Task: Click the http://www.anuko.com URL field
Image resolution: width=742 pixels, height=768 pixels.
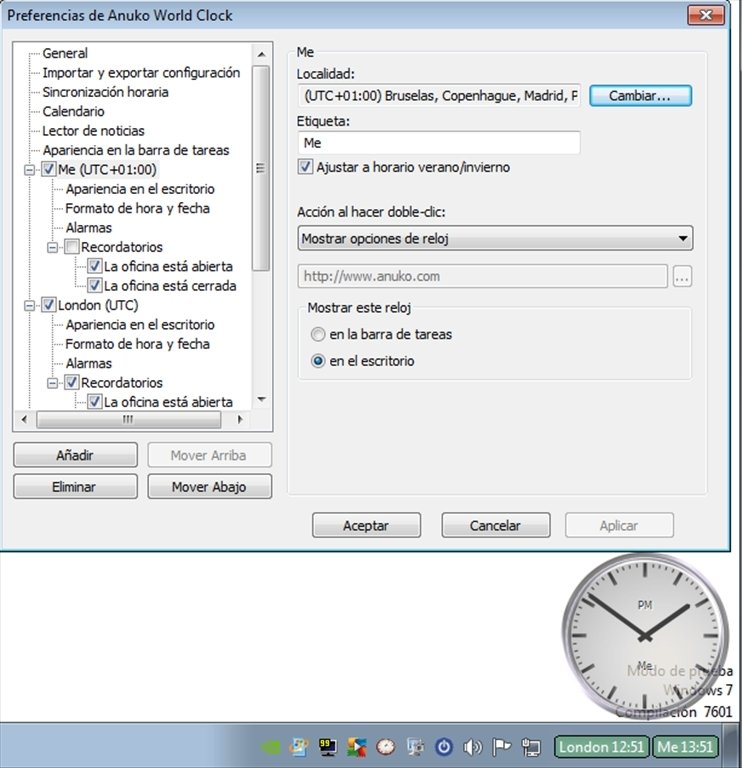Action: [482, 277]
